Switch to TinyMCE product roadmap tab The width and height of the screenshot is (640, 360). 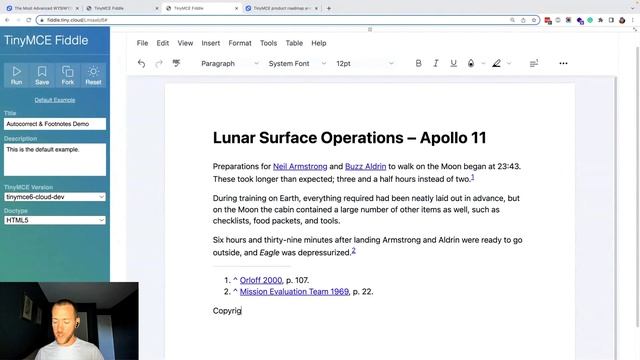tap(282, 8)
